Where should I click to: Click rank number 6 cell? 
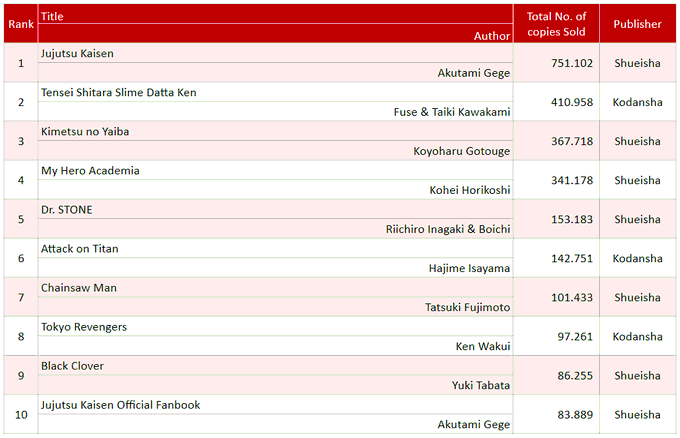tap(21, 258)
